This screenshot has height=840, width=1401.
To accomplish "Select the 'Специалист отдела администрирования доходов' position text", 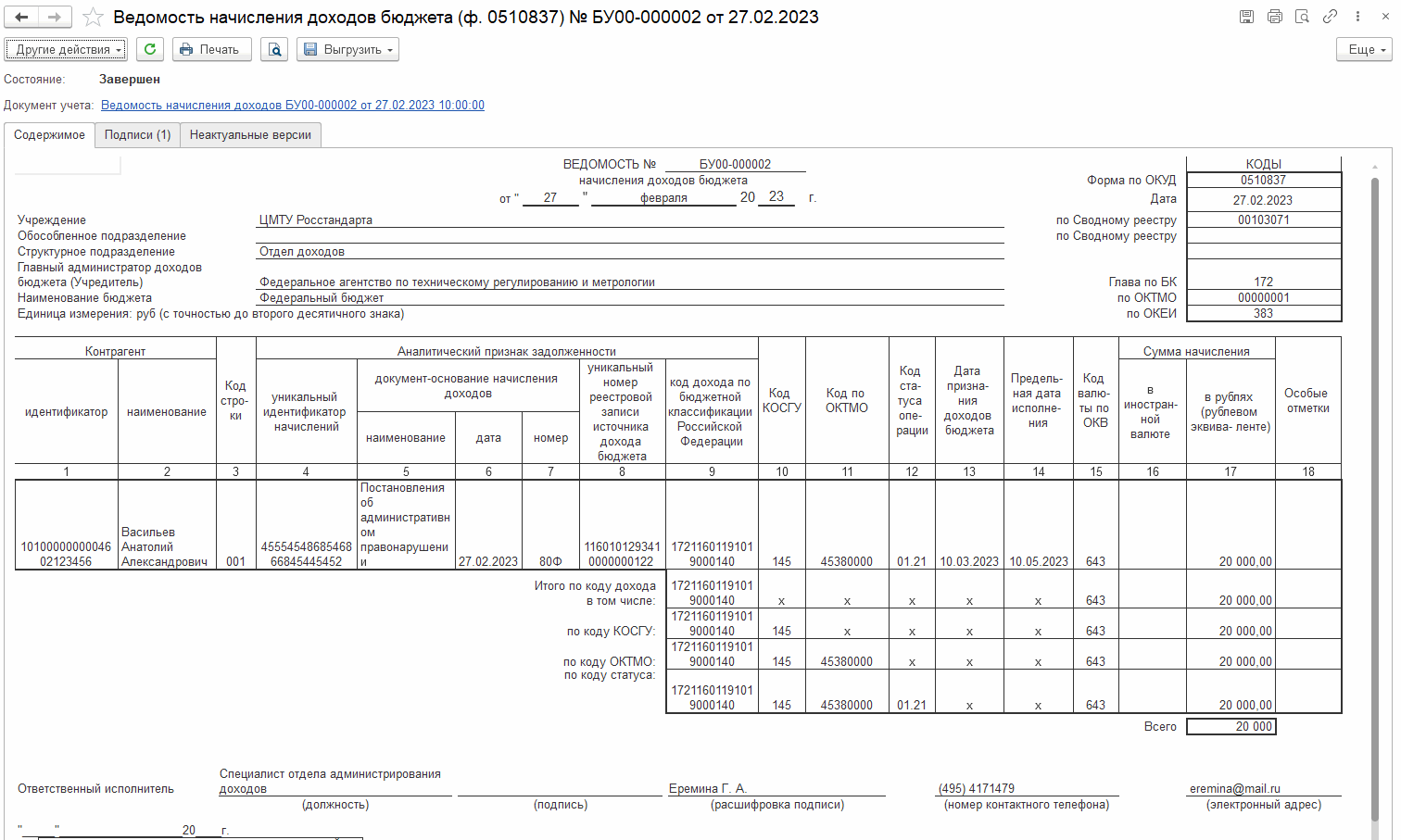I will [335, 781].
